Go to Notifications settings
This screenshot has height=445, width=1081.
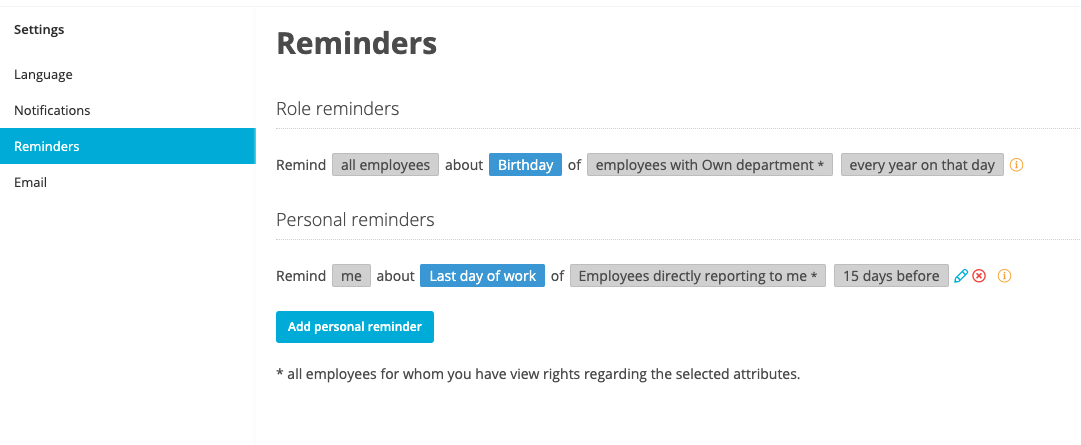[52, 110]
